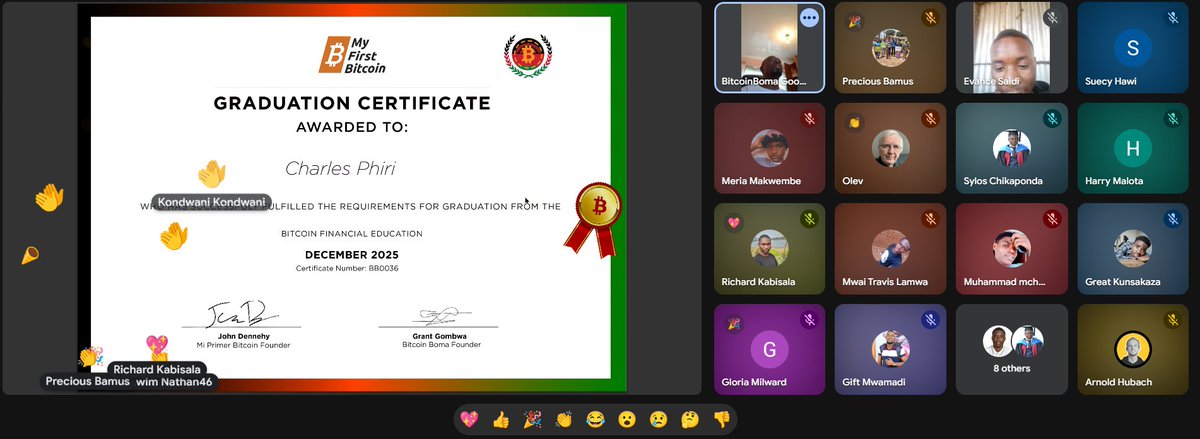This screenshot has width=1200, height=439.
Task: Click muted mic icon on Meria Makwembe tile
Action: point(809,119)
